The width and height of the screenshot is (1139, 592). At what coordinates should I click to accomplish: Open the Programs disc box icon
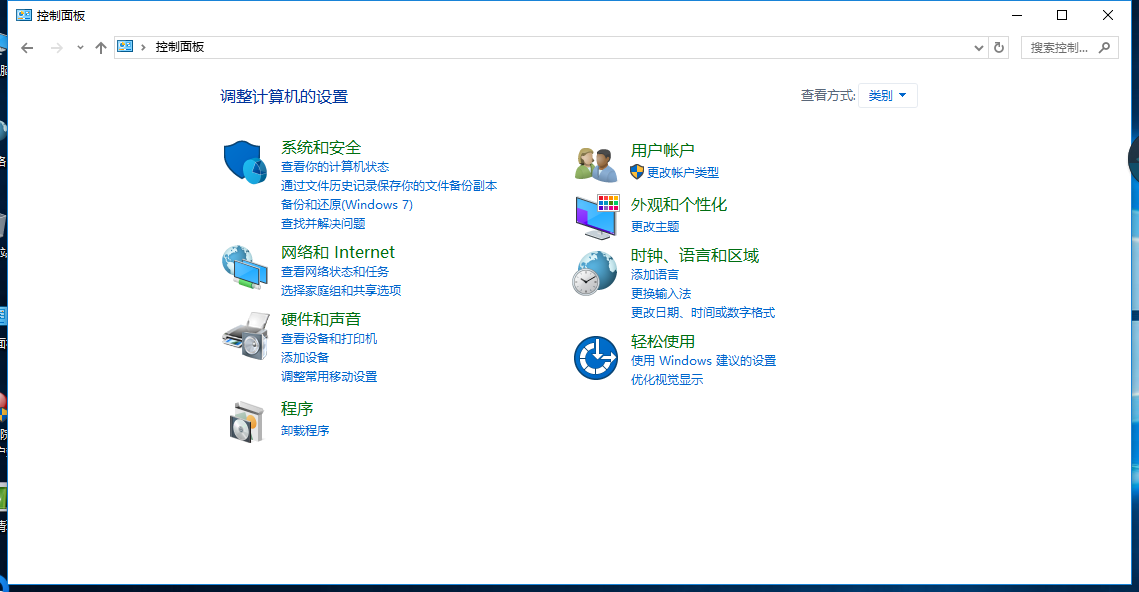[245, 421]
